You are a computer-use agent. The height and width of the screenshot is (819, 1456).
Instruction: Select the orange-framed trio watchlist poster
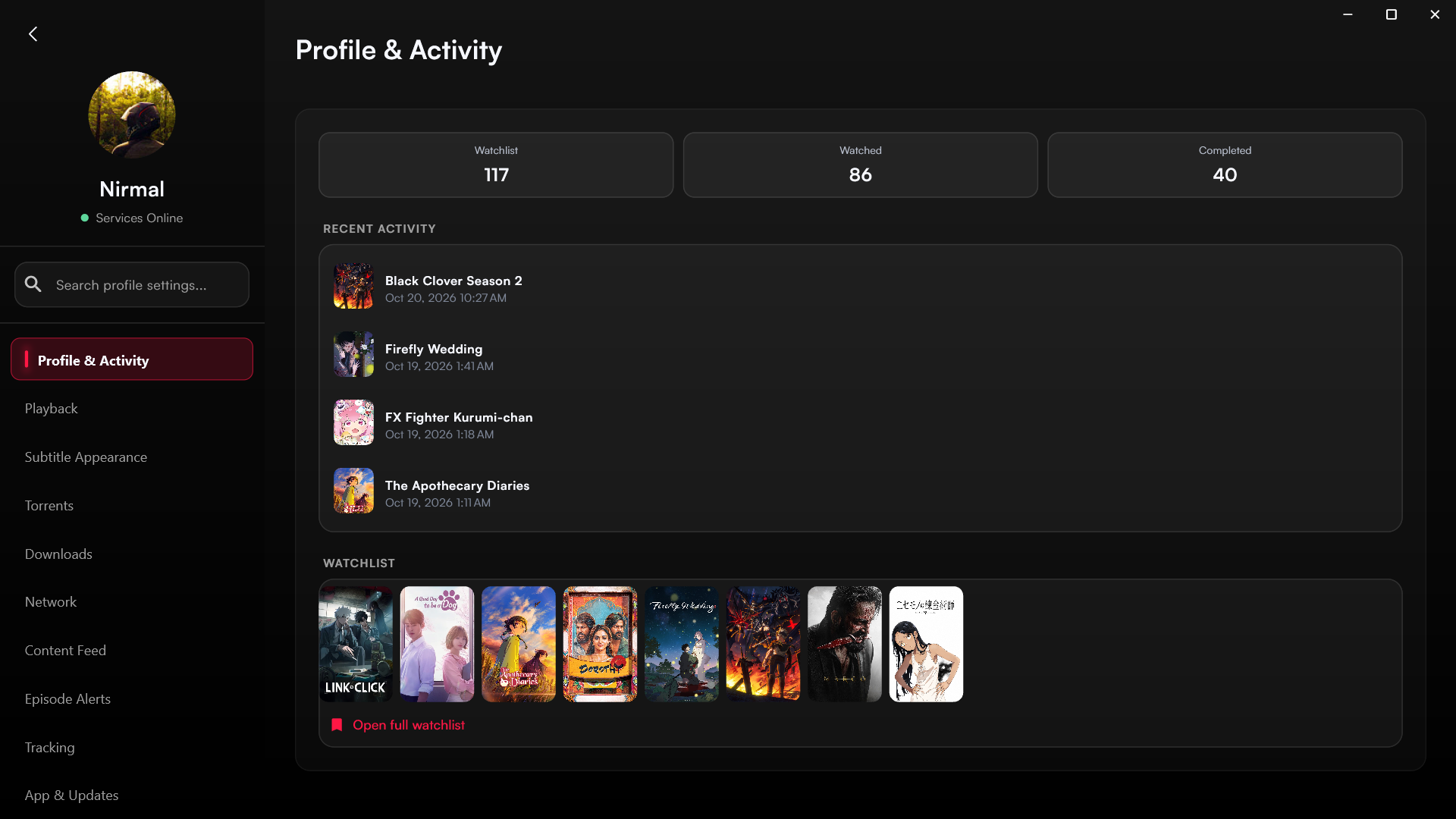600,644
